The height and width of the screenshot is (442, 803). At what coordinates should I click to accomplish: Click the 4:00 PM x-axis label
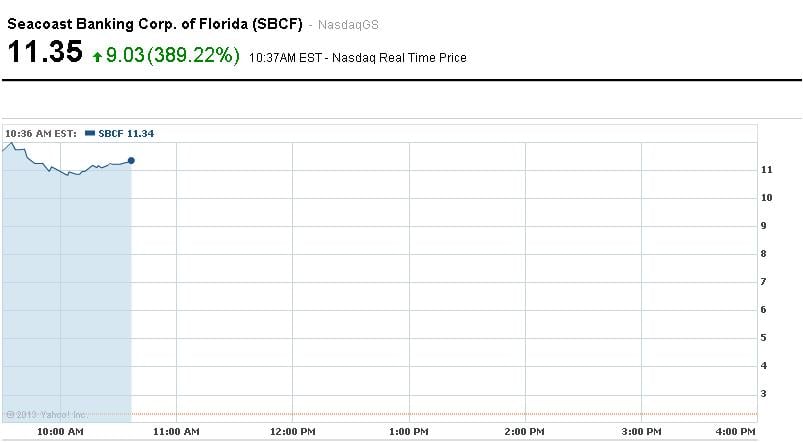pyautogui.click(x=734, y=431)
